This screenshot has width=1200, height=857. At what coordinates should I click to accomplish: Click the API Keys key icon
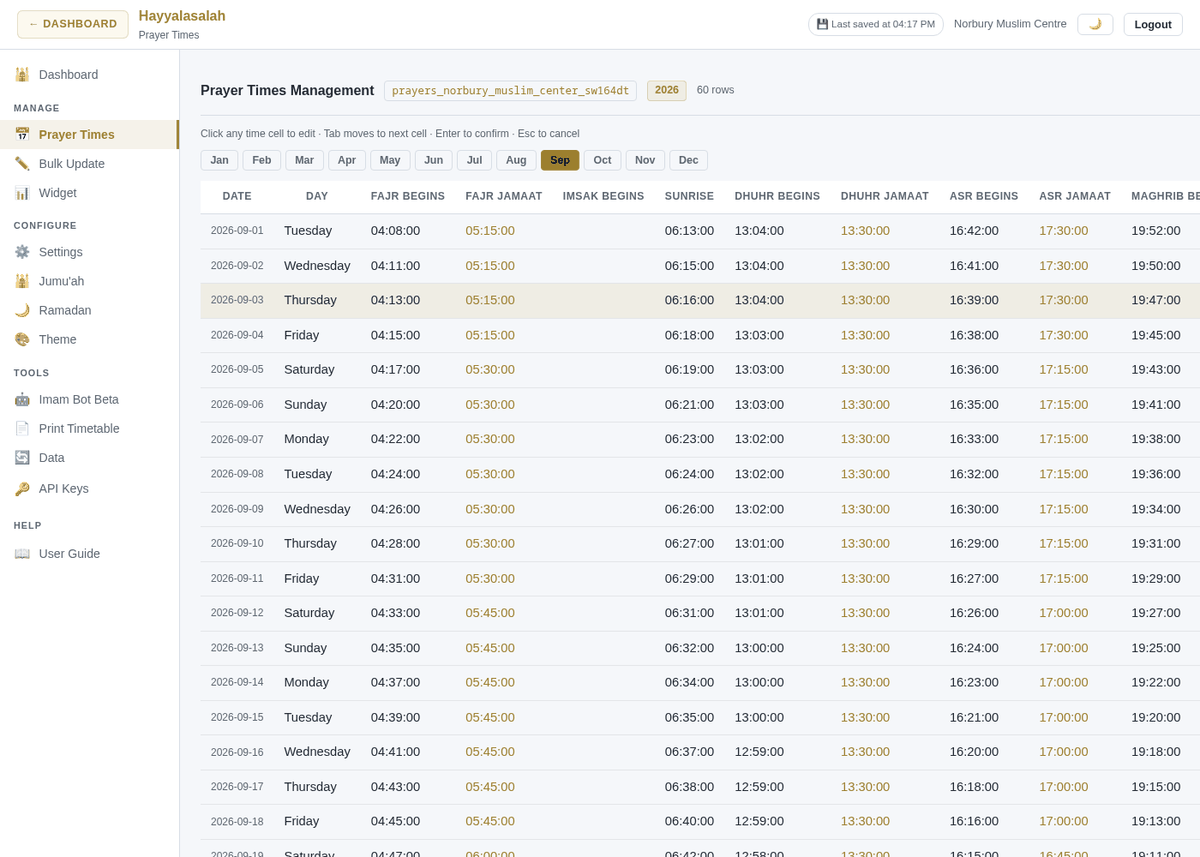22,488
